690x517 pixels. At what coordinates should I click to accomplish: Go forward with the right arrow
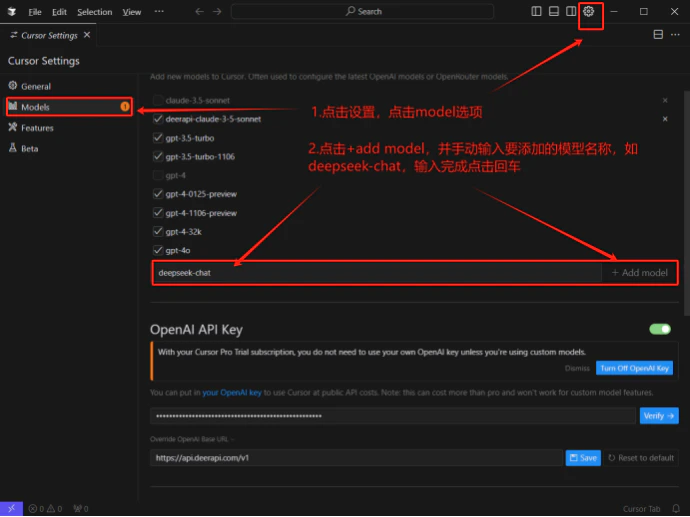217,11
